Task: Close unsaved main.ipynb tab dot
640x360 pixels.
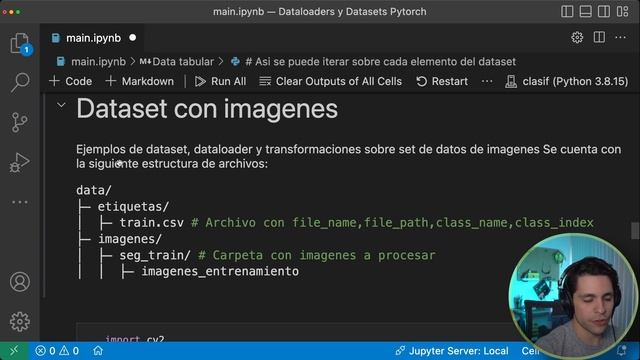Action: coord(133,38)
